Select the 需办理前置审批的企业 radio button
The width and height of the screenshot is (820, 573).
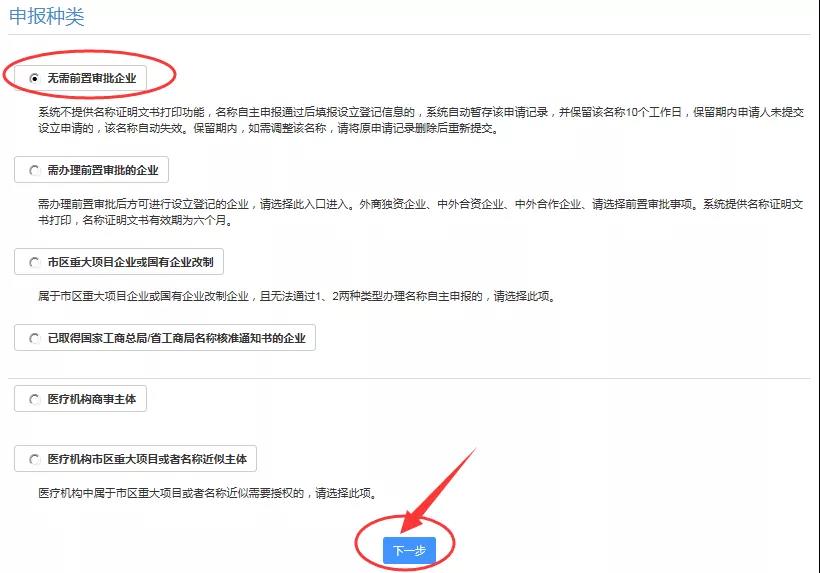35,170
